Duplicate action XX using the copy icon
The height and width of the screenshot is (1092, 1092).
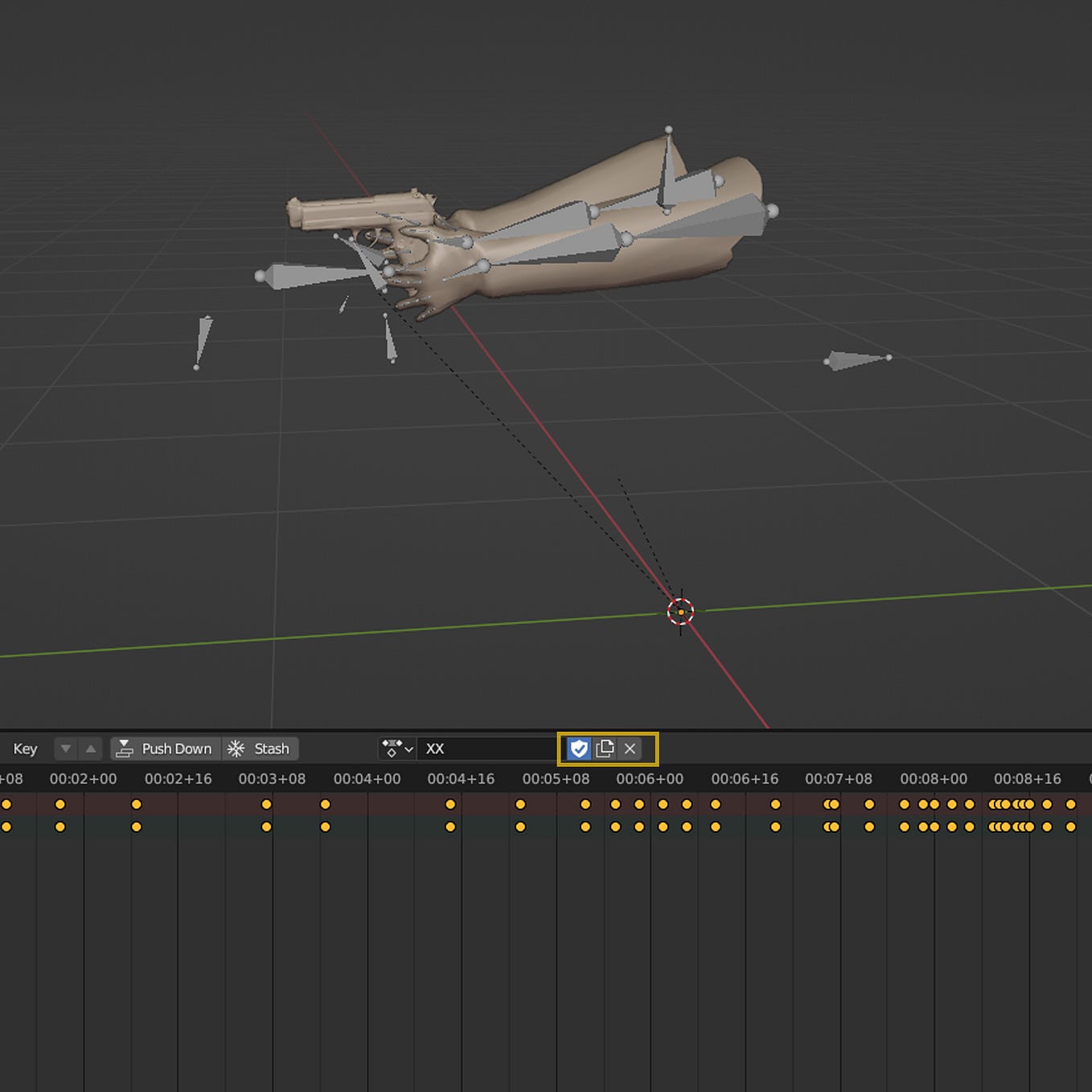606,749
